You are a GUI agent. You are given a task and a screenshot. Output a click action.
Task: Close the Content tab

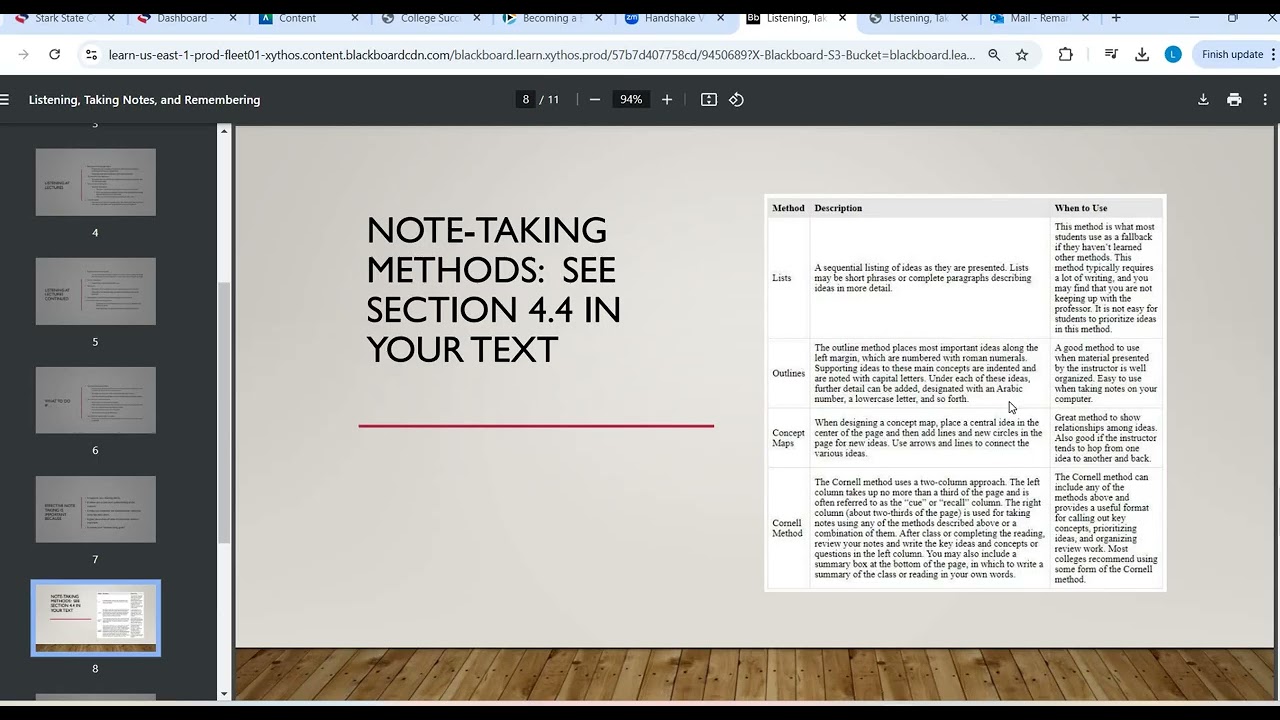click(x=355, y=18)
